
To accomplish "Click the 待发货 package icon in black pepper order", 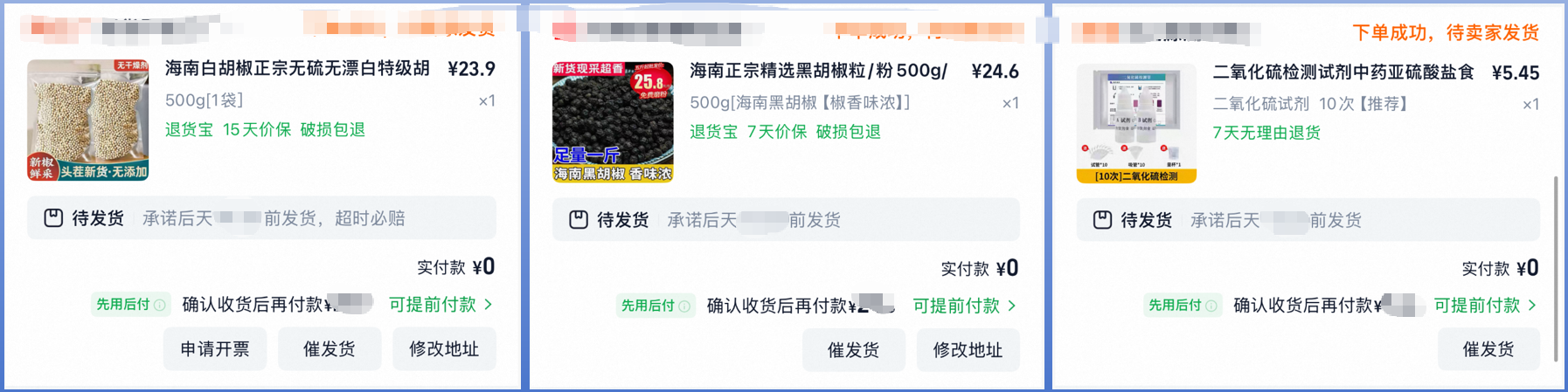I will (579, 220).
